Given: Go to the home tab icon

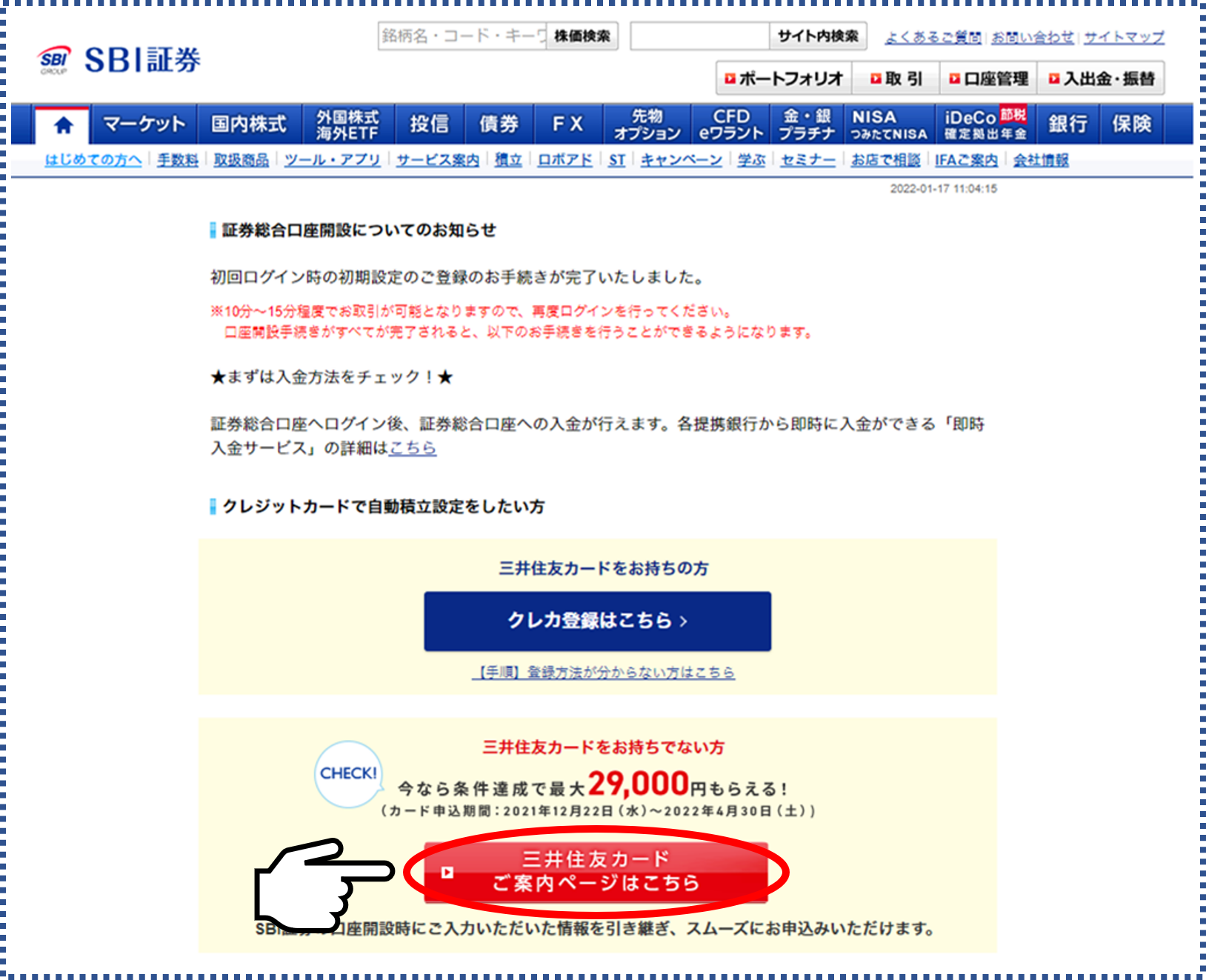Looking at the screenshot, I should point(63,124).
